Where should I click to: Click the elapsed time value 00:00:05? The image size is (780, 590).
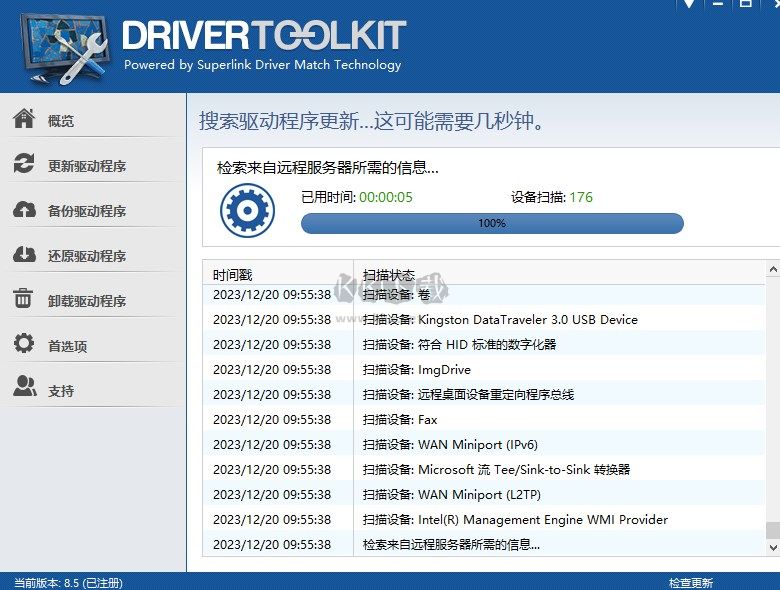point(386,197)
